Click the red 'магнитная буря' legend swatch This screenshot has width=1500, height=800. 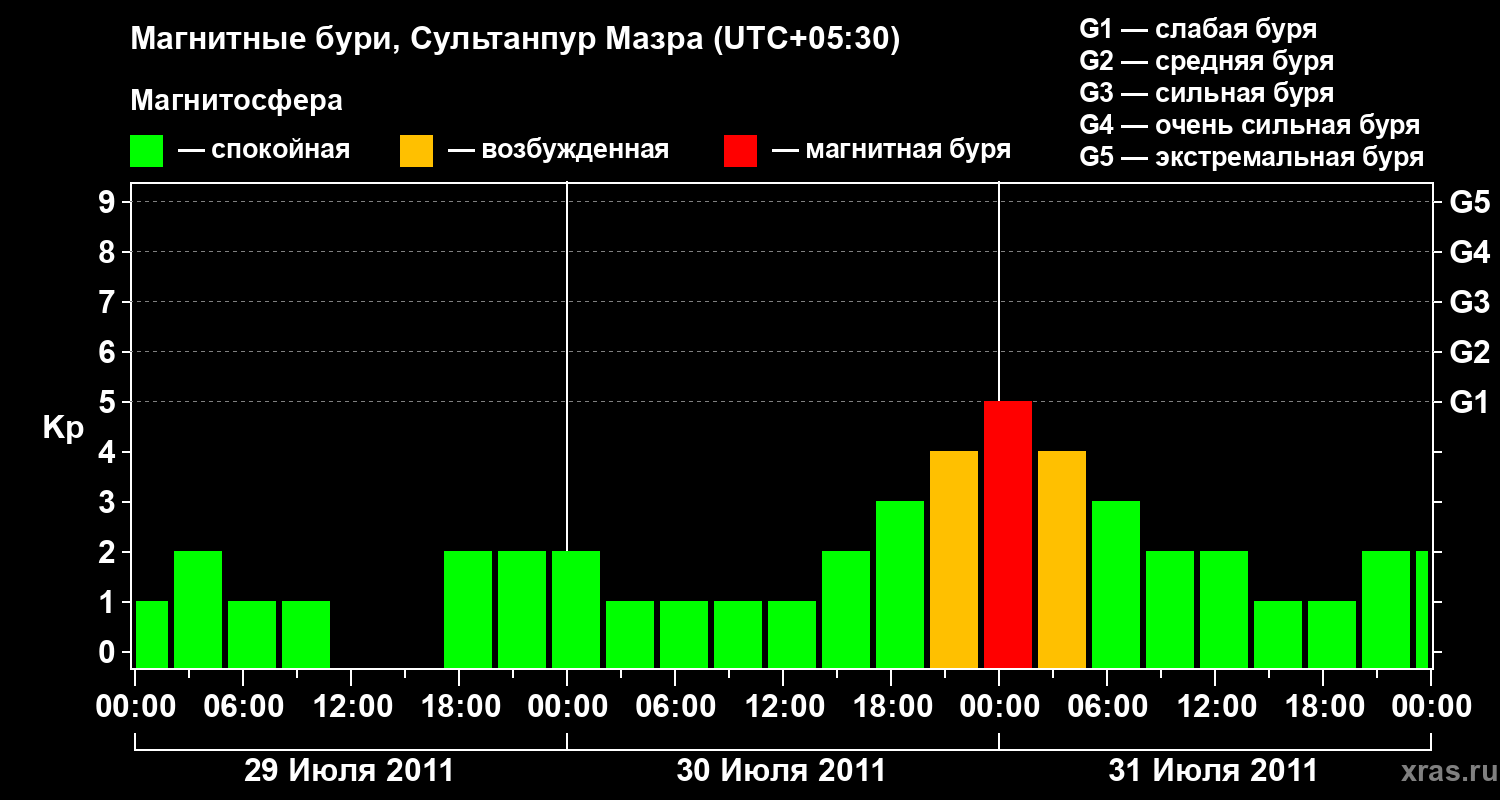pos(741,151)
